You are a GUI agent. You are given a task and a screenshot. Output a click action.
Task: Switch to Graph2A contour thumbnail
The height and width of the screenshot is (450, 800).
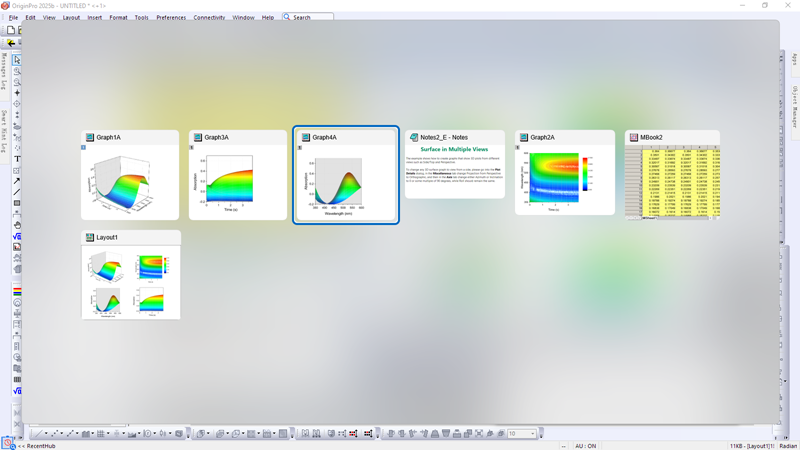(x=565, y=172)
